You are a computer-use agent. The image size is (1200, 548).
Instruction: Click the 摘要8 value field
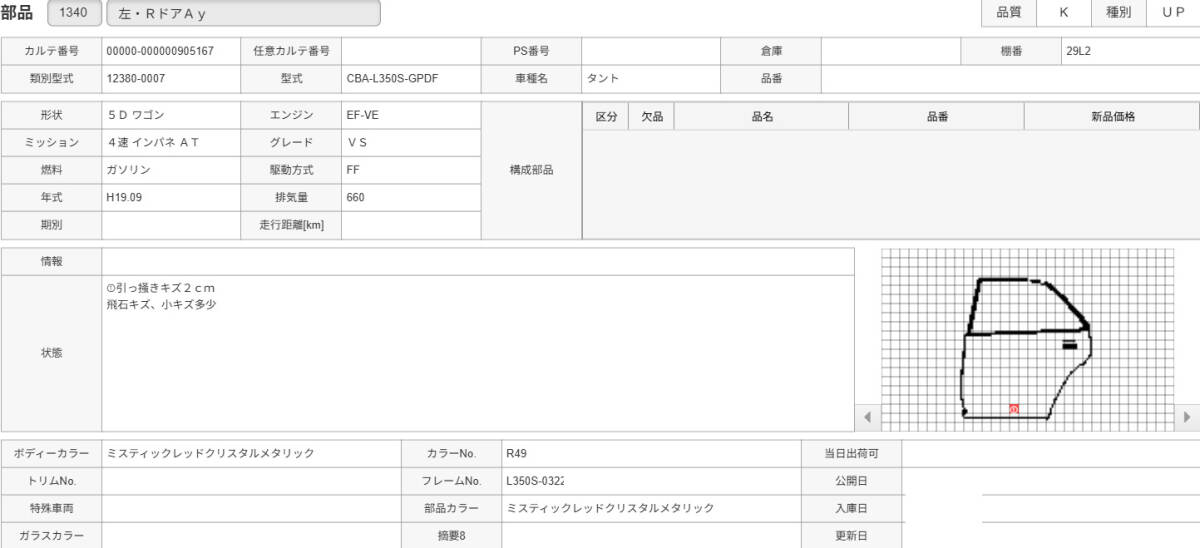pos(651,535)
